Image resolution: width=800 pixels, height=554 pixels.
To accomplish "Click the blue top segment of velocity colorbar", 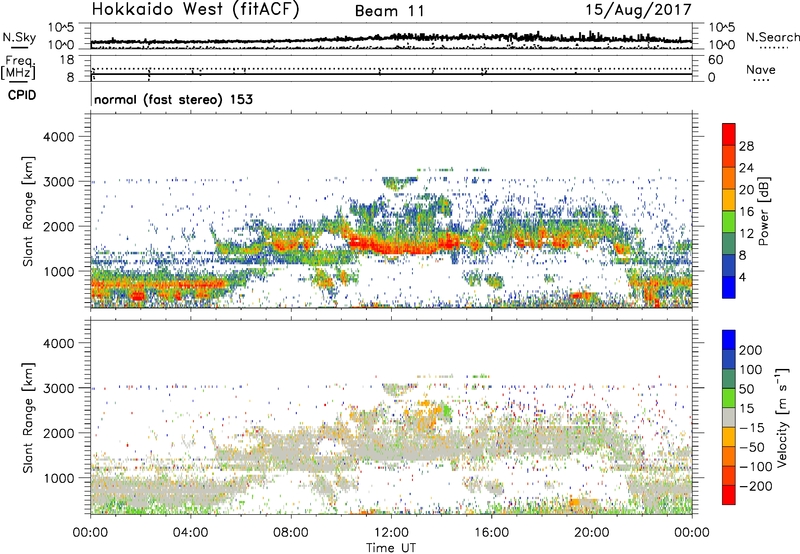I will pyautogui.click(x=729, y=340).
